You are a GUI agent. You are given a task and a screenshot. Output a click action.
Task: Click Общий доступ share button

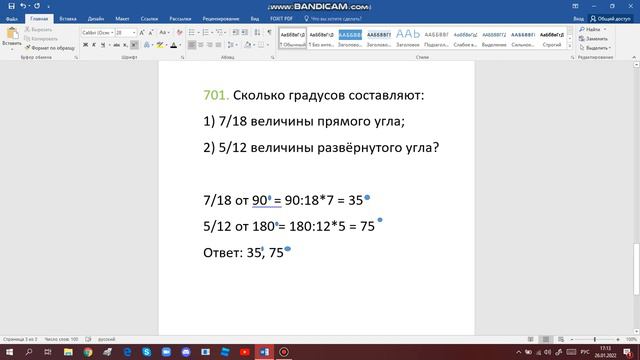(x=611, y=19)
